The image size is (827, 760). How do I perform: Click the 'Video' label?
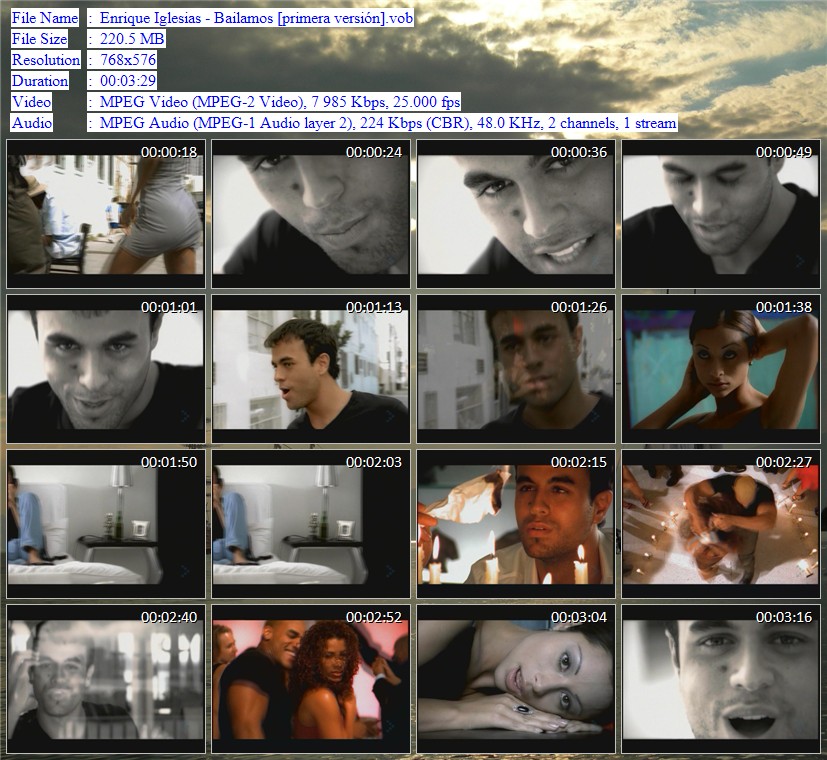tap(32, 102)
